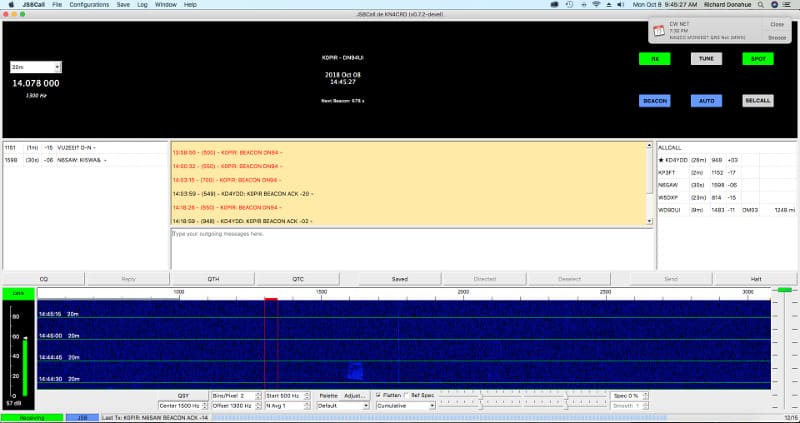This screenshot has width=800, height=423.
Task: Open the Configurations menu
Action: 89,4
